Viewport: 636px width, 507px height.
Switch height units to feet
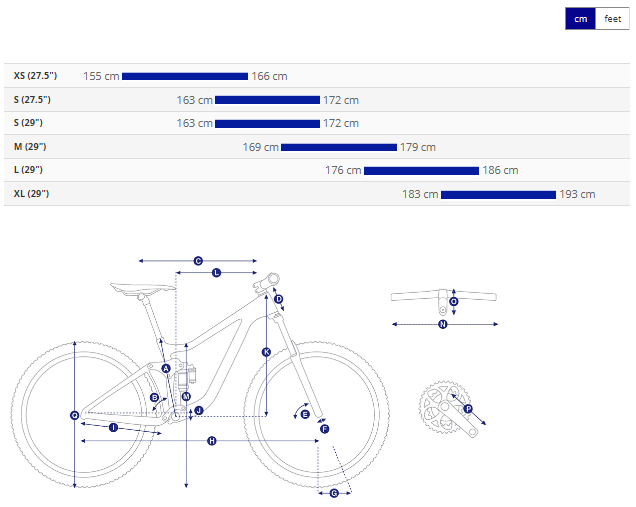(x=612, y=19)
